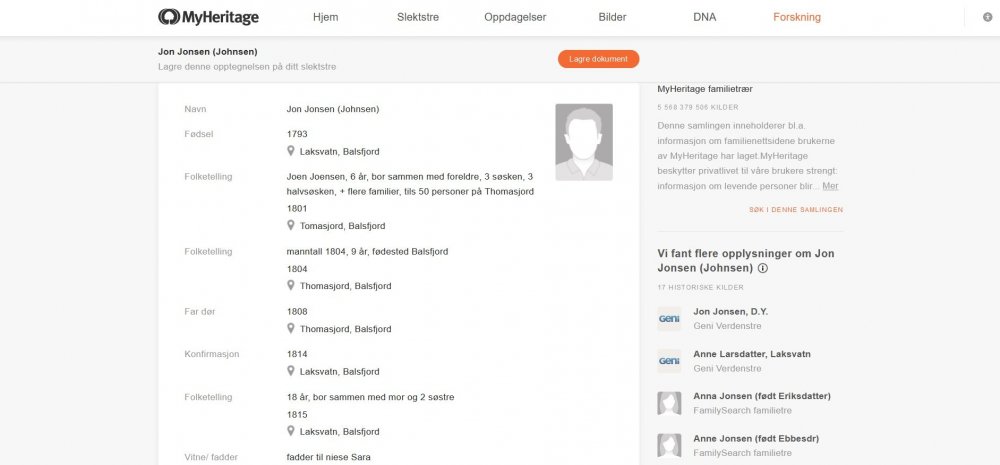The height and width of the screenshot is (465, 1000).
Task: Click the location pin beside 1793 Laksvatn, Balsfjord
Action: click(291, 151)
